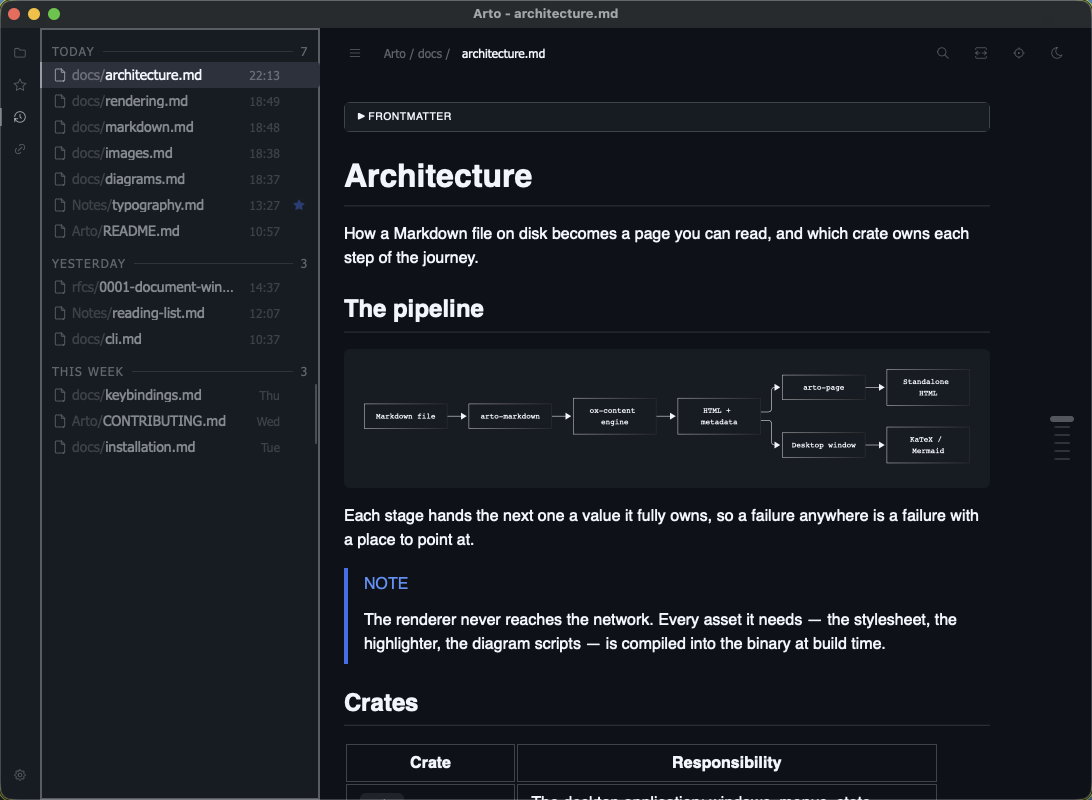Unstar the Notes/typography.md favorite
This screenshot has width=1092, height=800.
coord(299,205)
